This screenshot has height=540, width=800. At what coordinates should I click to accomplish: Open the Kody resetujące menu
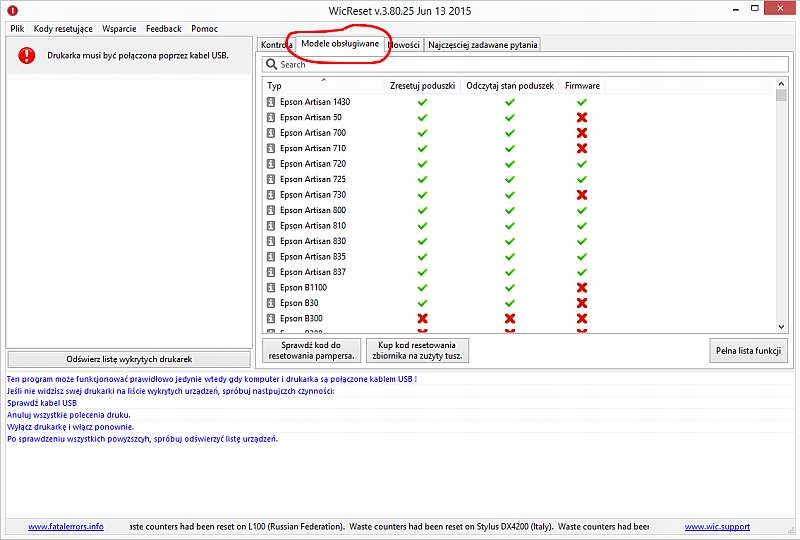pyautogui.click(x=63, y=29)
